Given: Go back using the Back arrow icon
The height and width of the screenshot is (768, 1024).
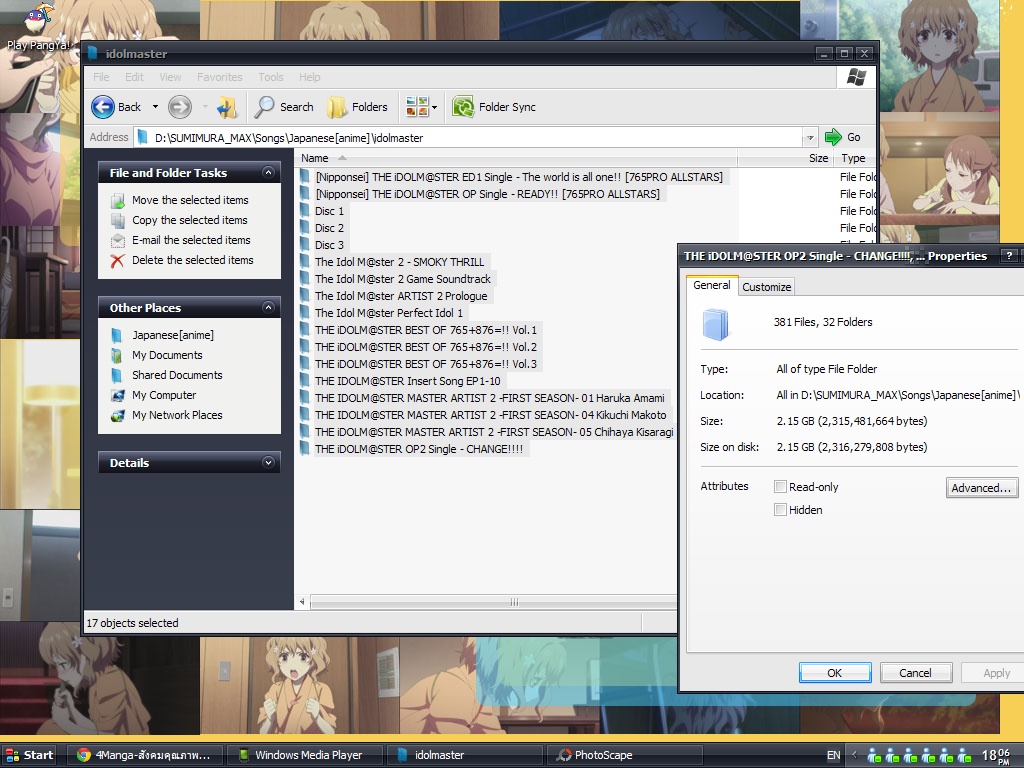Looking at the screenshot, I should tap(103, 107).
